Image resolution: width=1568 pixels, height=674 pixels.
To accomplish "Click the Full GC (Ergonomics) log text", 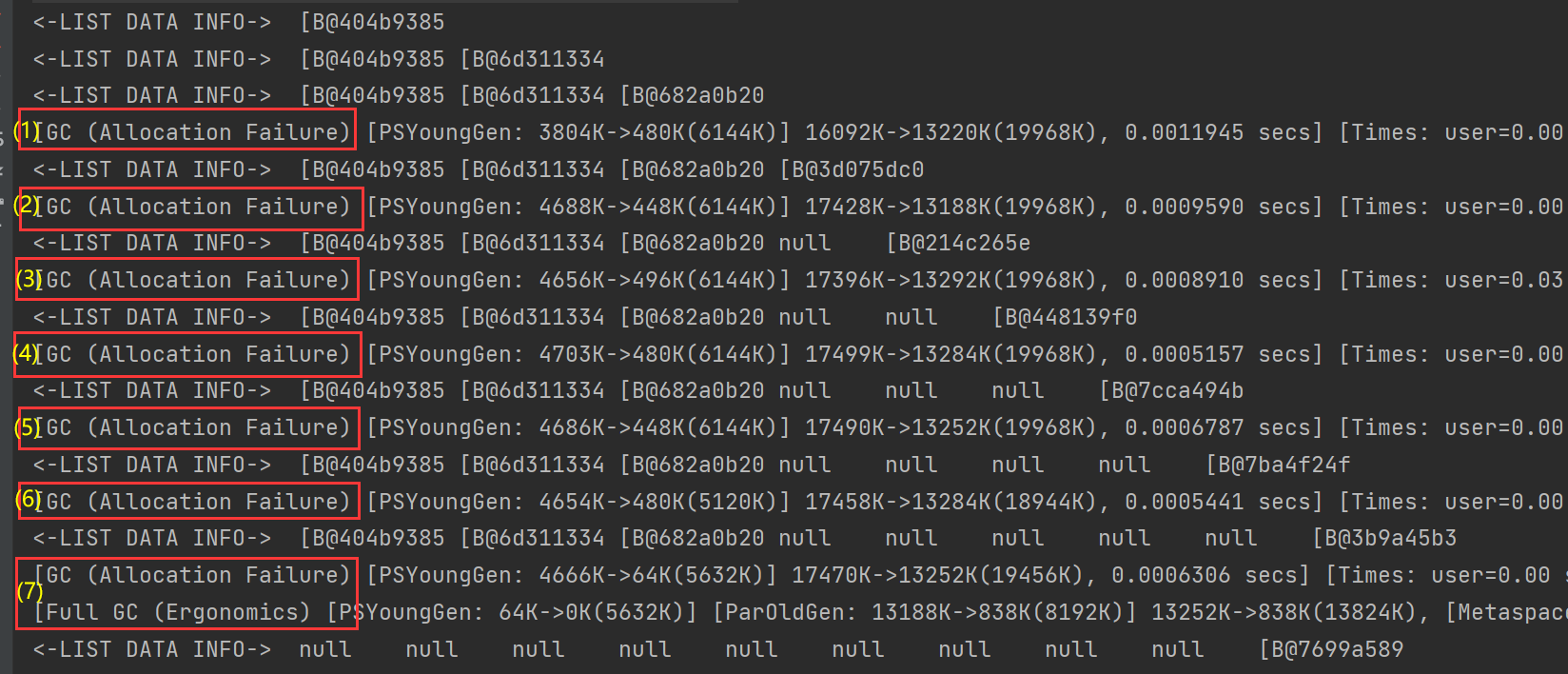I will coord(171,612).
